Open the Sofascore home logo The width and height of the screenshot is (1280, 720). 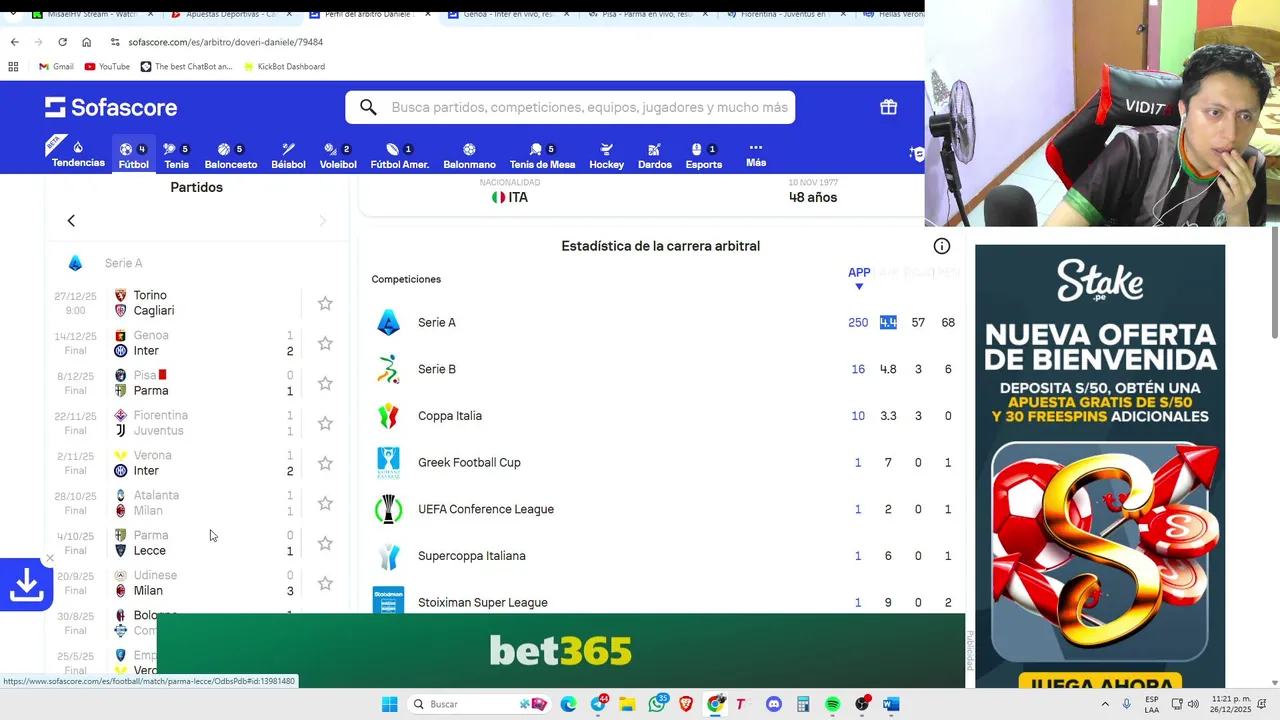pos(111,107)
